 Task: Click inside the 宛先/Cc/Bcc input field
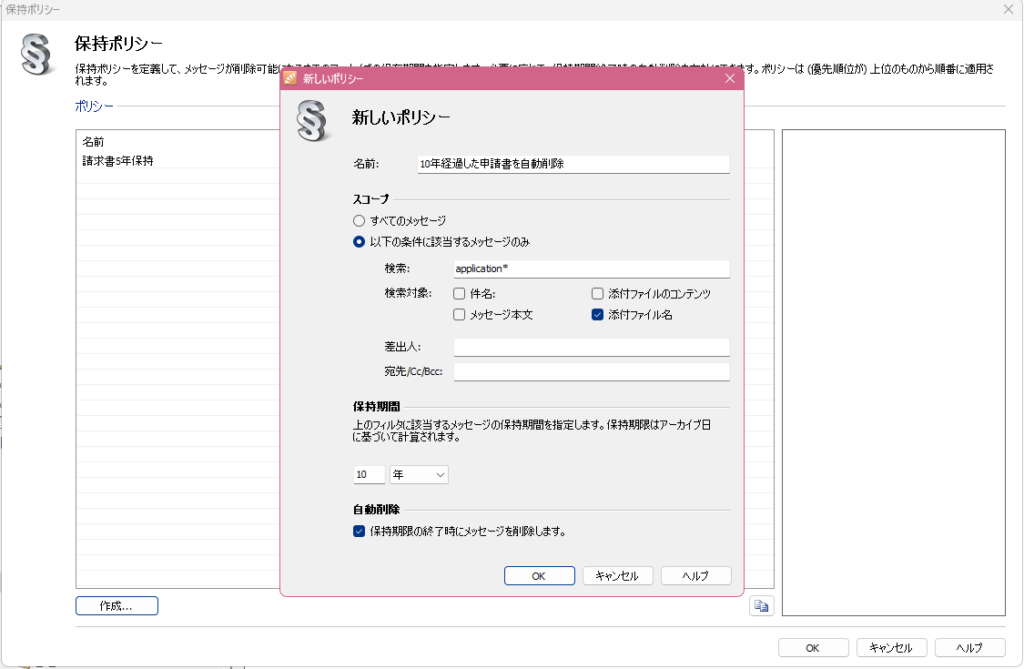coord(590,371)
